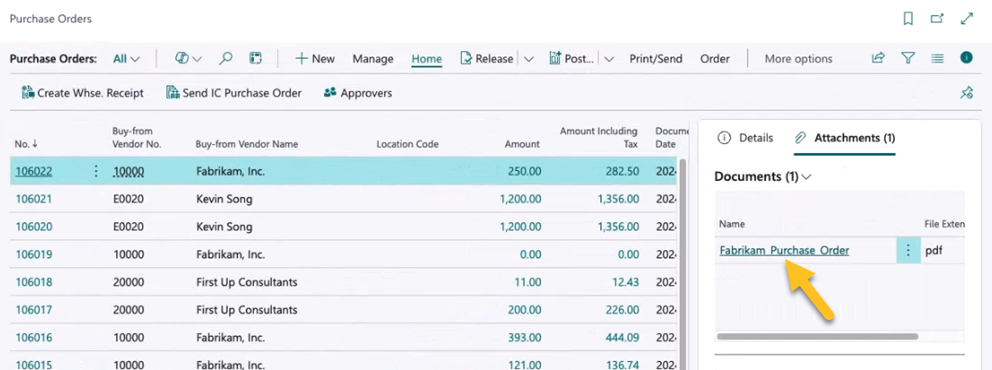Open the filter pane funnel icon
992x370 pixels.
click(x=908, y=58)
